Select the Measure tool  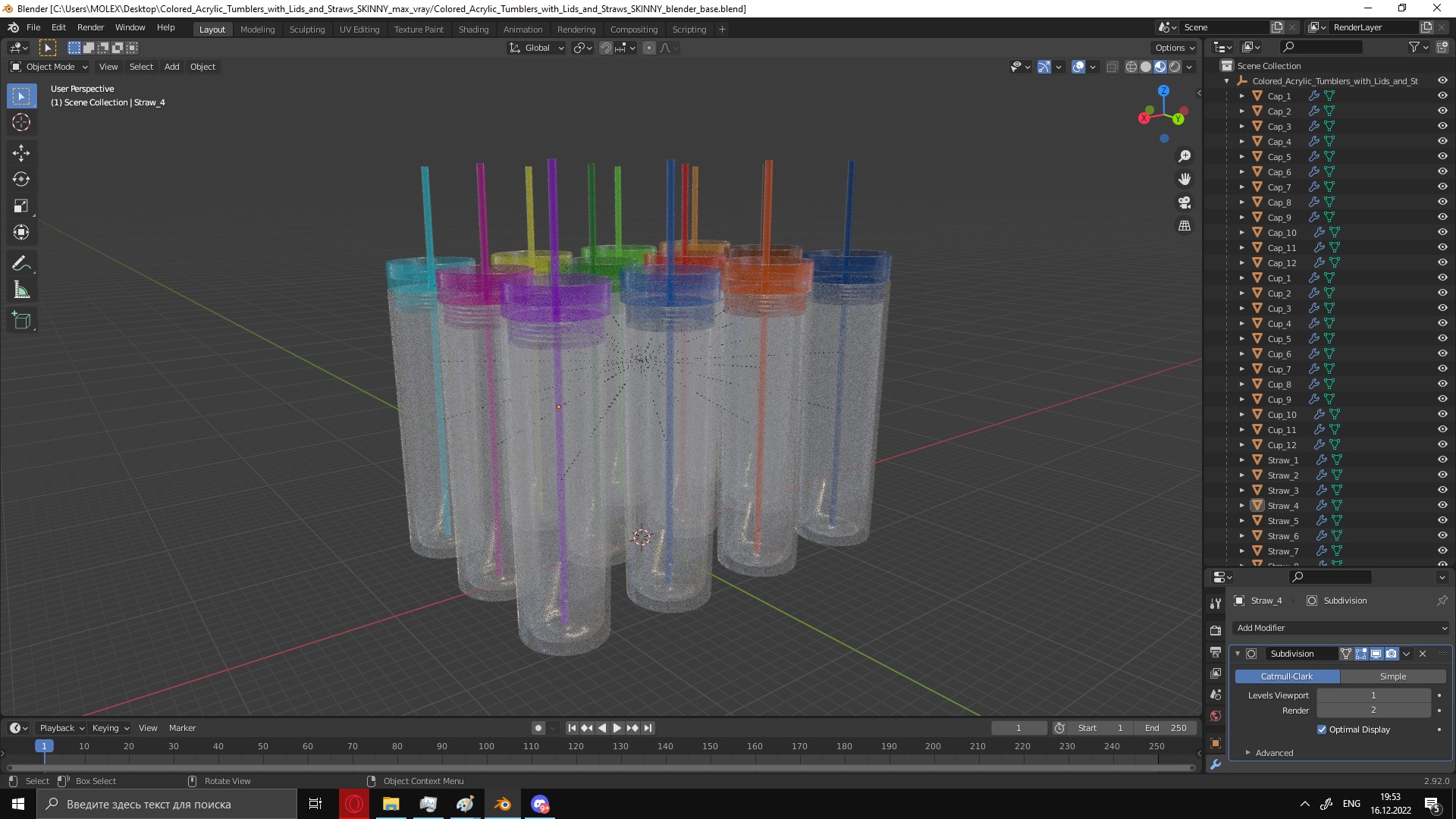tap(21, 290)
